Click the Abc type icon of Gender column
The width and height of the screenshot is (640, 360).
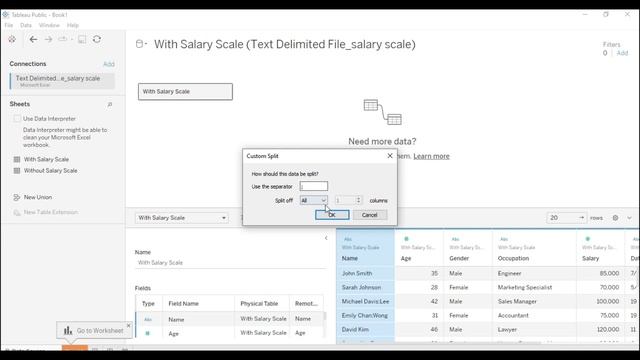point(456,239)
